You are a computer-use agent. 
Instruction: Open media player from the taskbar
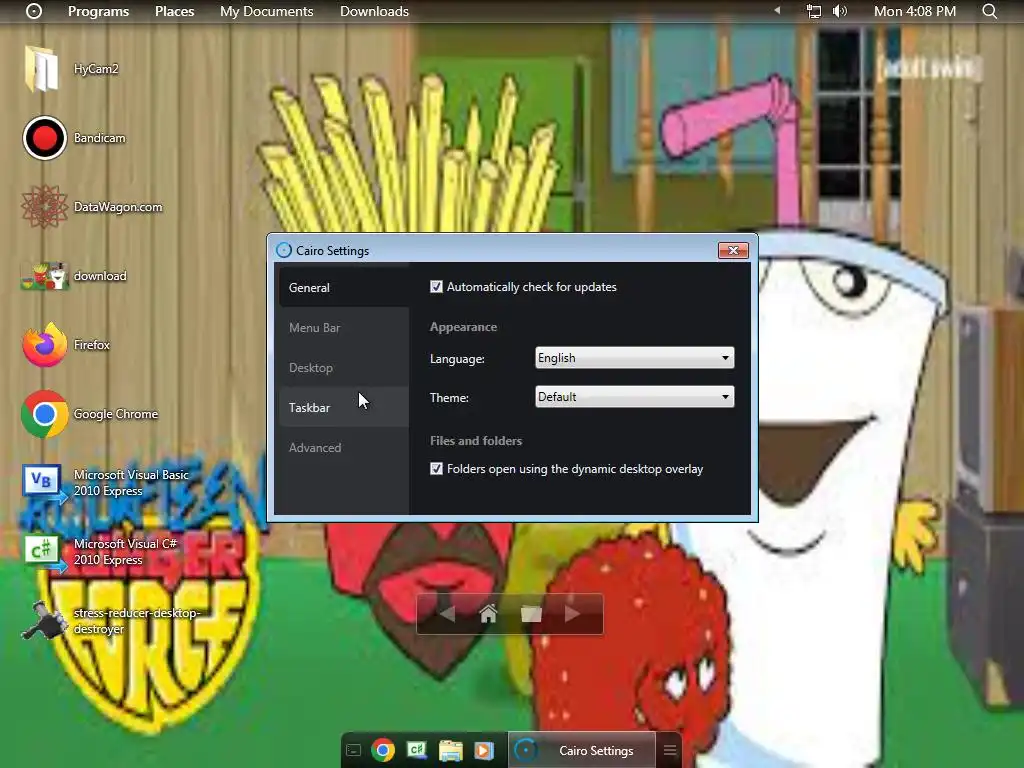pos(484,750)
